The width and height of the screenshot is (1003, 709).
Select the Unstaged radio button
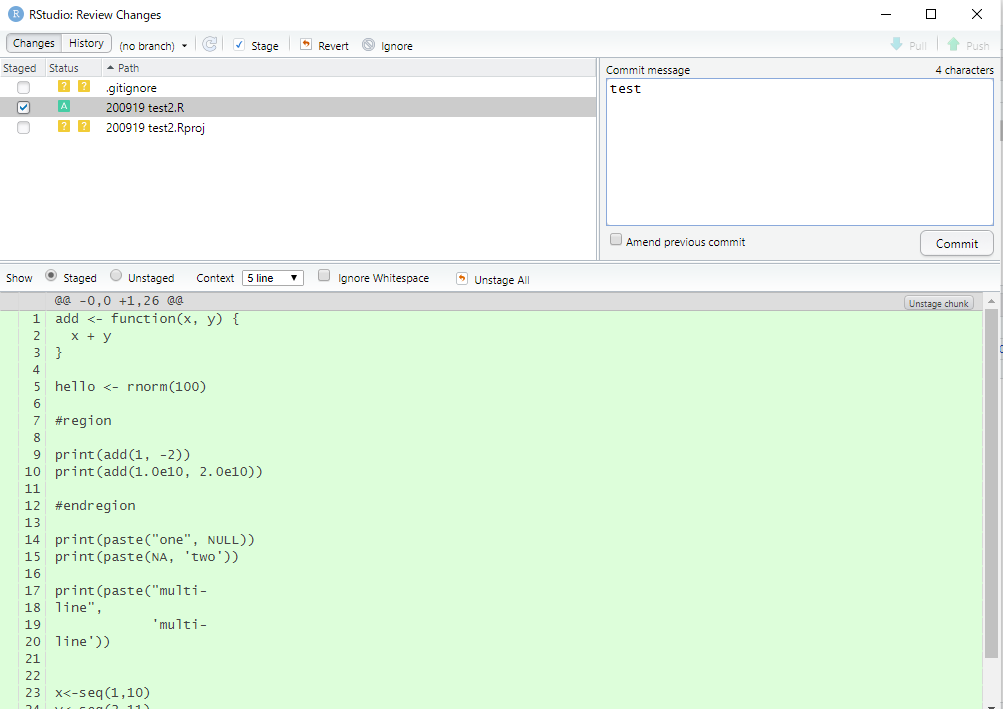(116, 276)
